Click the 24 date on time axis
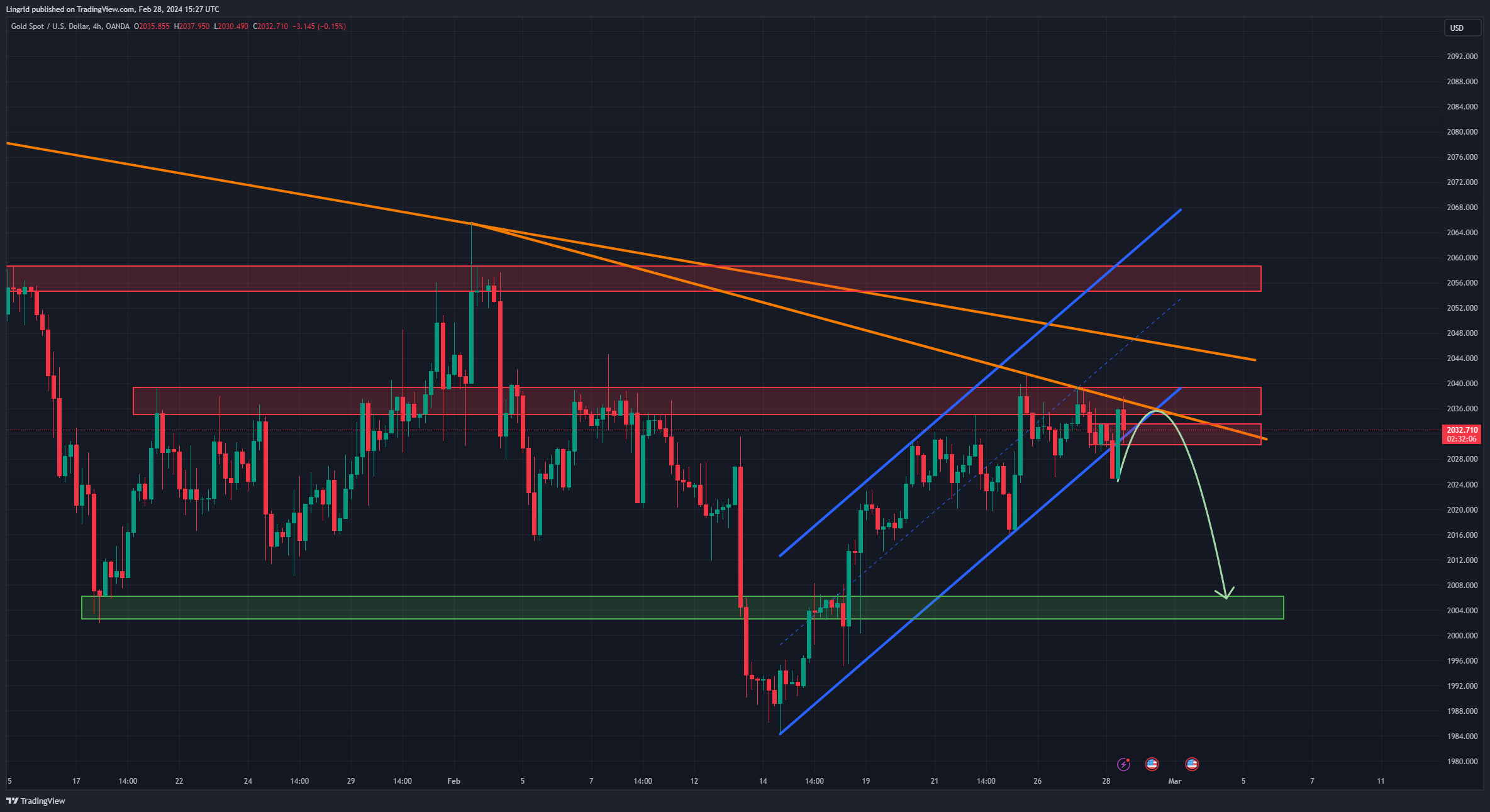Screen dimensions: 1490x812 pyautogui.click(x=248, y=781)
